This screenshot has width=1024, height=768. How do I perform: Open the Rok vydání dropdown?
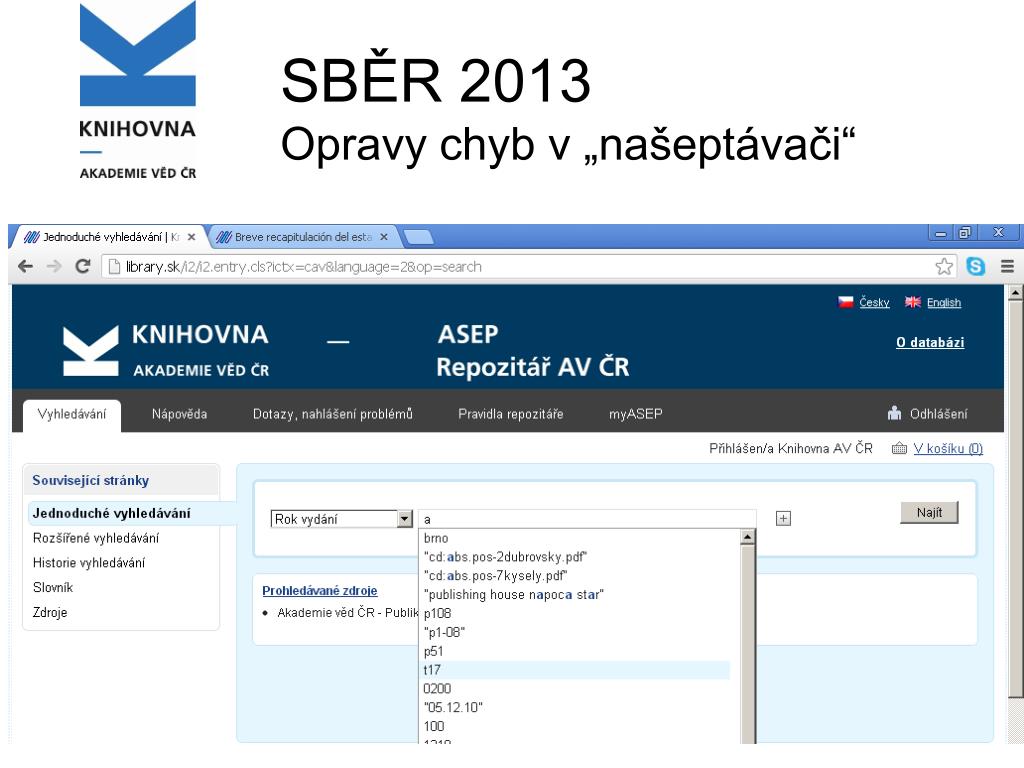pyautogui.click(x=342, y=519)
